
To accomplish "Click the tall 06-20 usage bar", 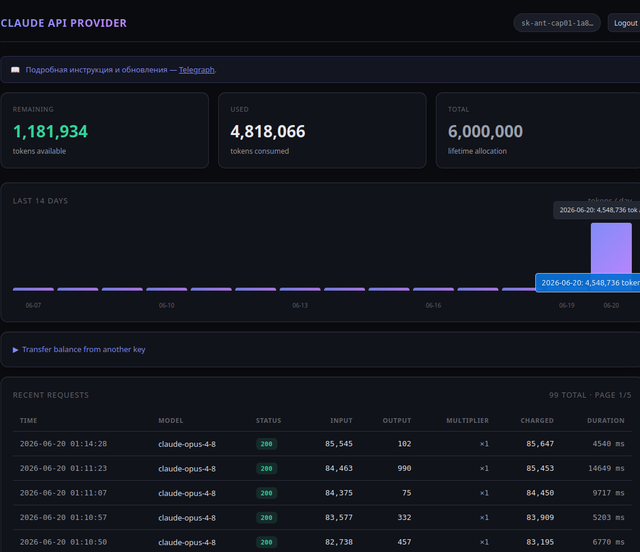I will [x=611, y=248].
